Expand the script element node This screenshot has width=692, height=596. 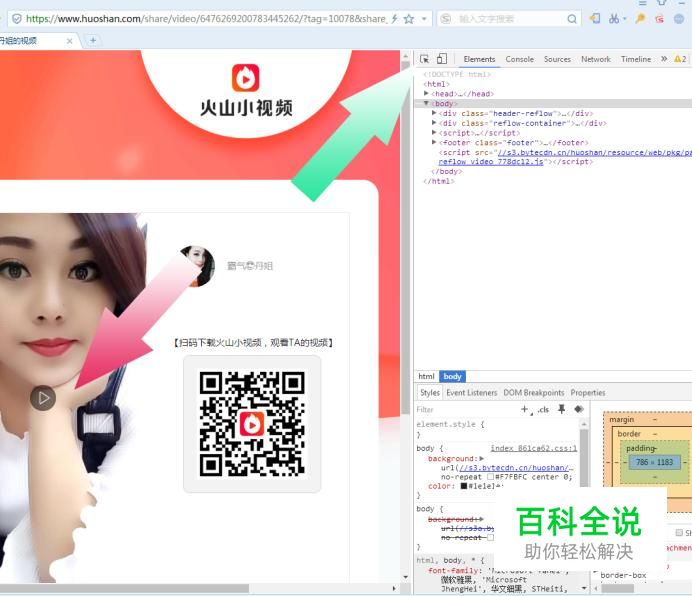point(434,132)
